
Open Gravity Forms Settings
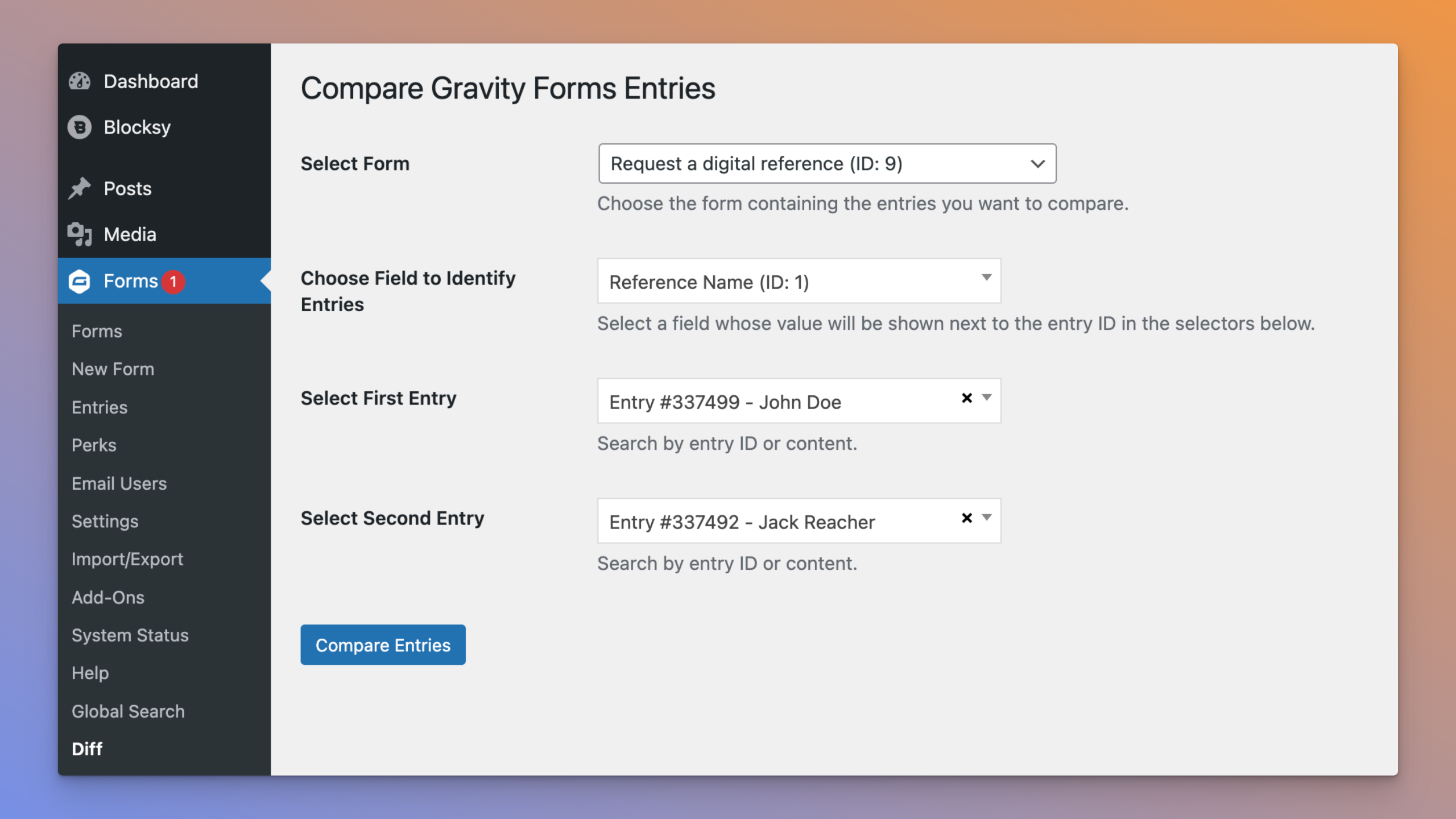click(x=105, y=522)
